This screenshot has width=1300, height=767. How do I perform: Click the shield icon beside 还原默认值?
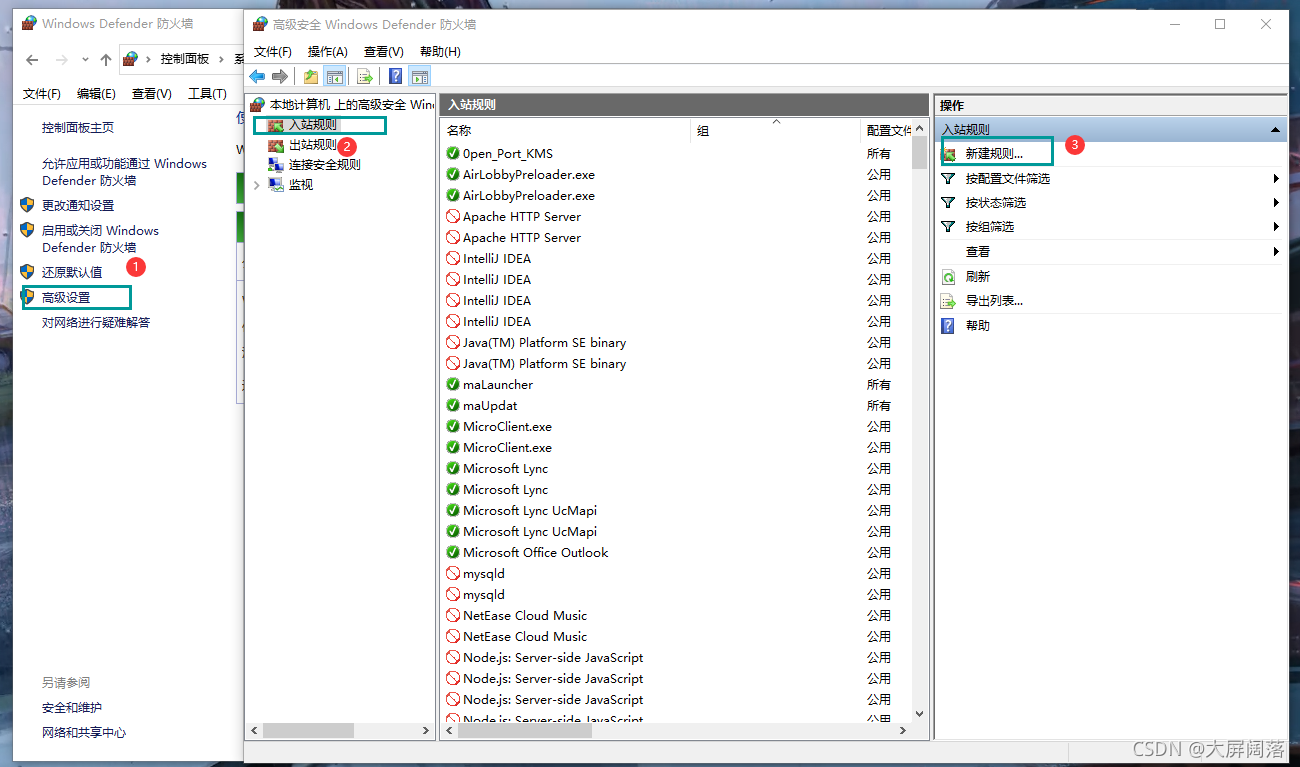pyautogui.click(x=28, y=272)
